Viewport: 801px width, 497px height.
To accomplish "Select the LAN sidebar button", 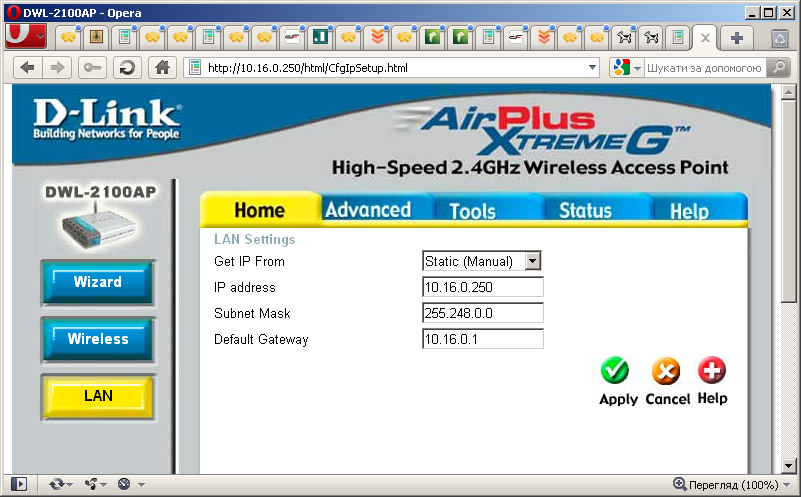I will [x=98, y=396].
